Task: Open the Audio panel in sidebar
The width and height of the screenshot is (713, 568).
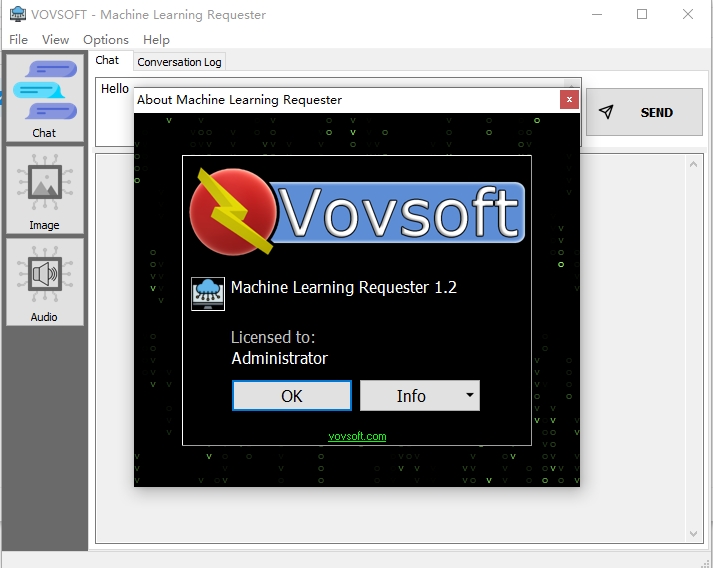Action: point(45,282)
